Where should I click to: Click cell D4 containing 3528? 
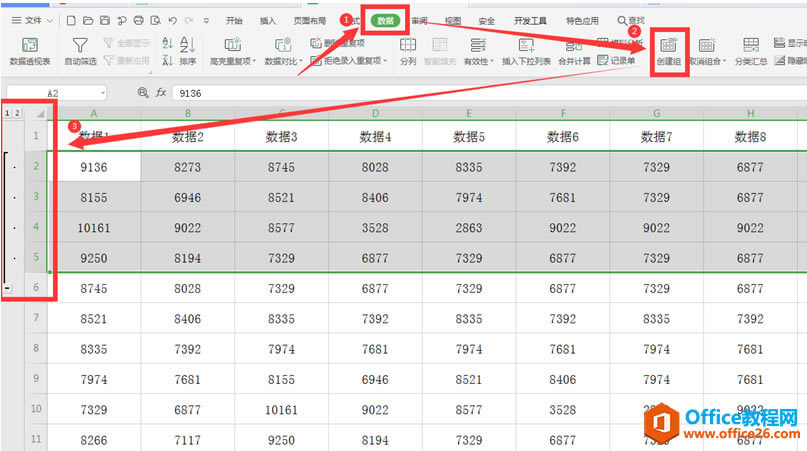coord(375,228)
